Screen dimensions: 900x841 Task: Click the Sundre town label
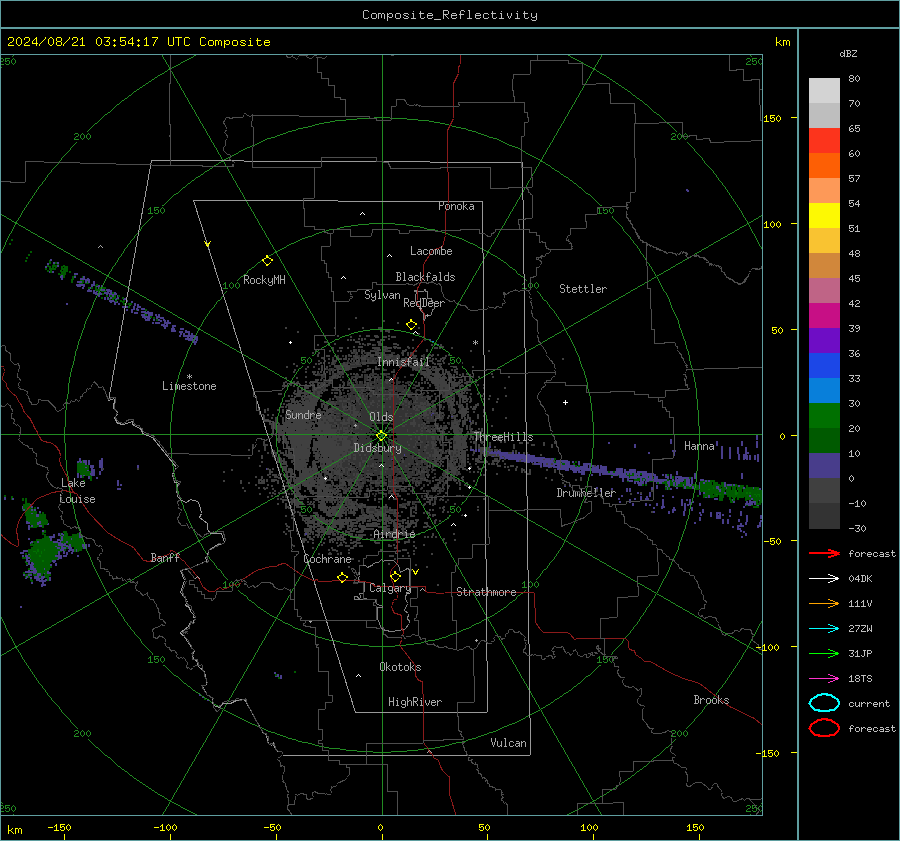point(303,414)
